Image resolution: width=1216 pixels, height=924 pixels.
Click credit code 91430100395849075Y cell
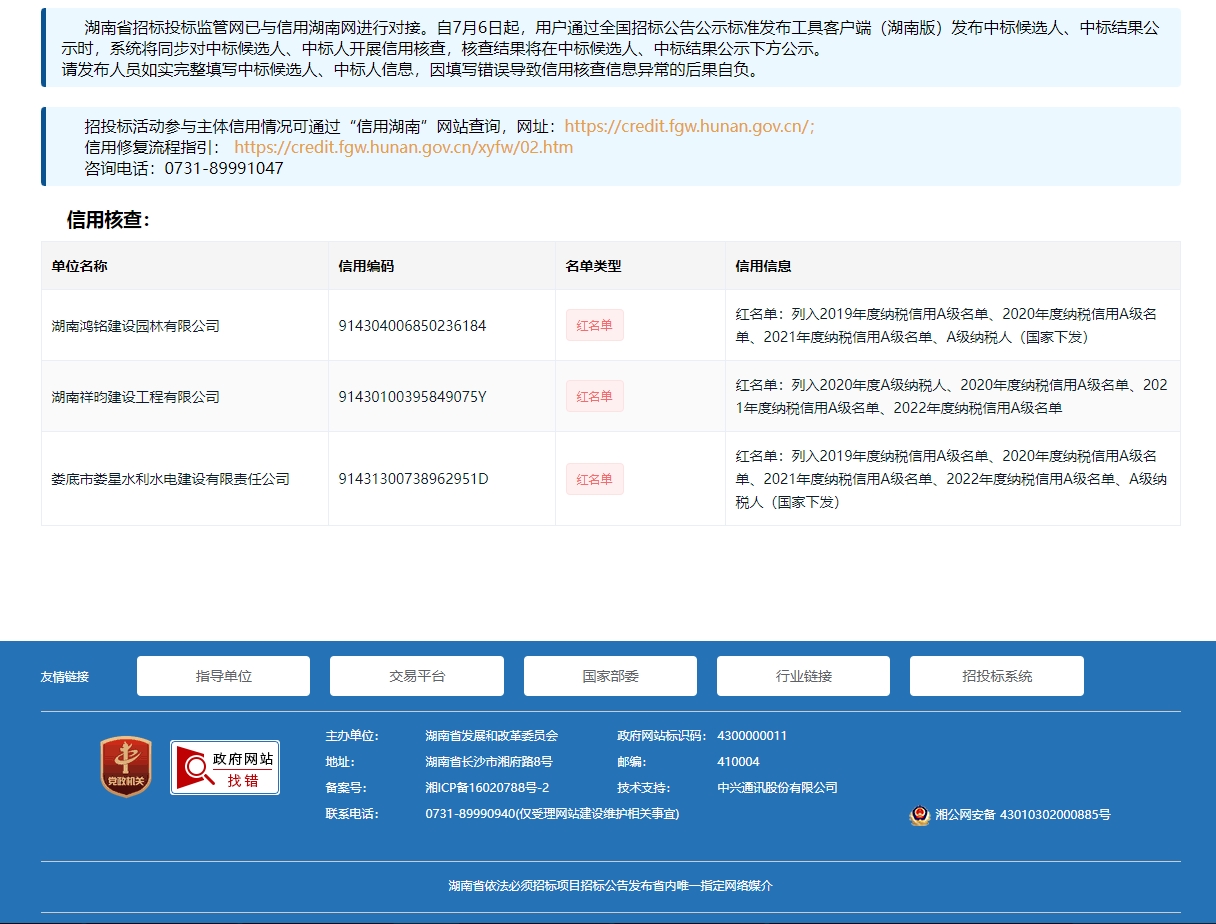click(x=412, y=397)
